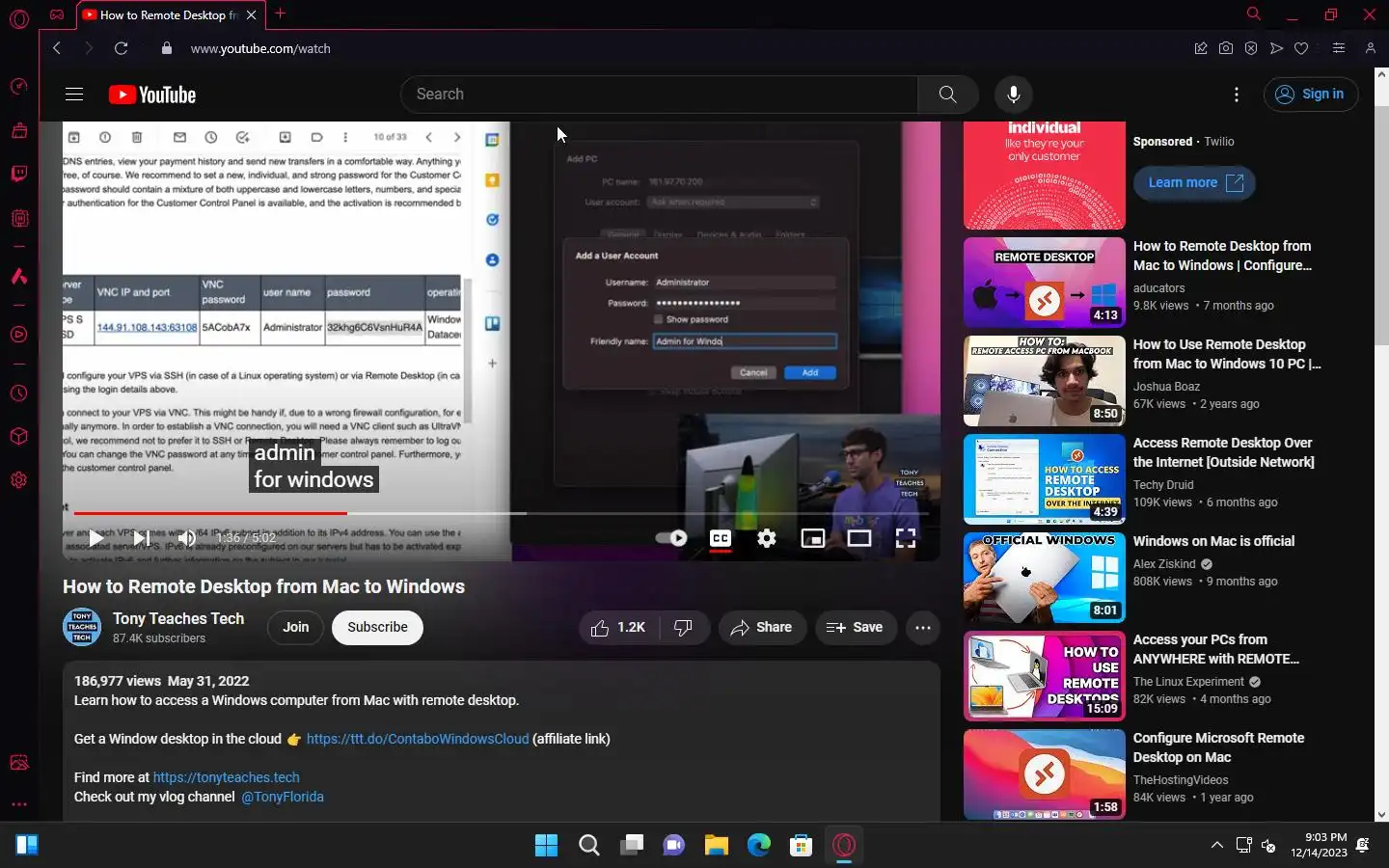
Task: Click the YouTube search magnifier button
Action: point(947,95)
